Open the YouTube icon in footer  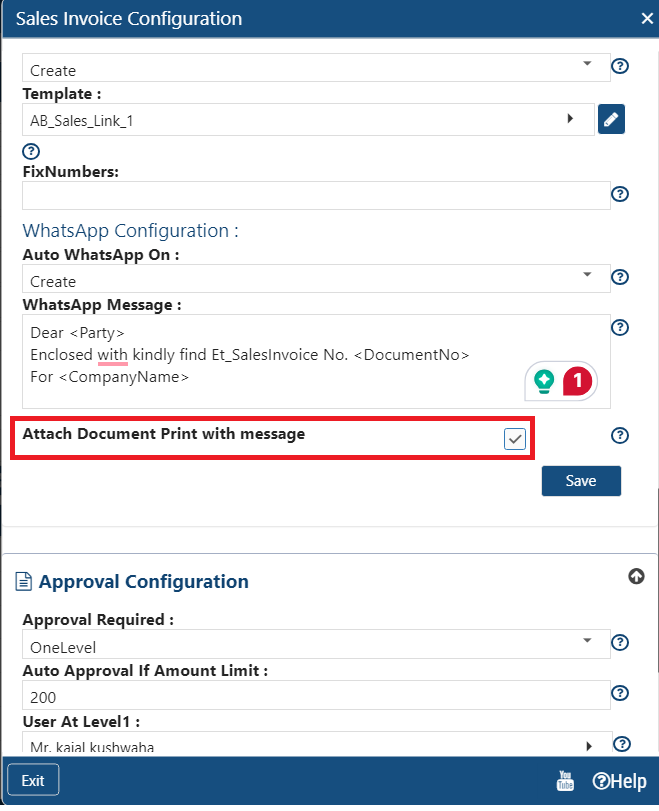click(565, 780)
